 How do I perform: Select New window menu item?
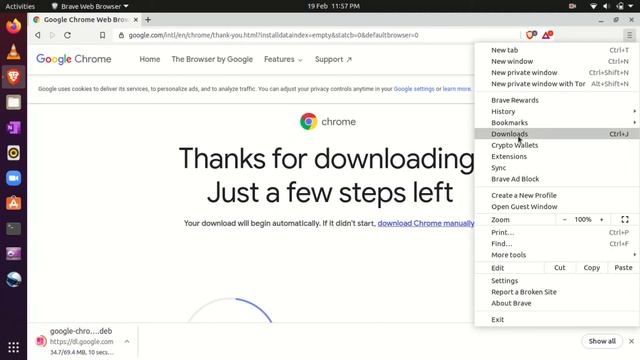click(x=557, y=61)
